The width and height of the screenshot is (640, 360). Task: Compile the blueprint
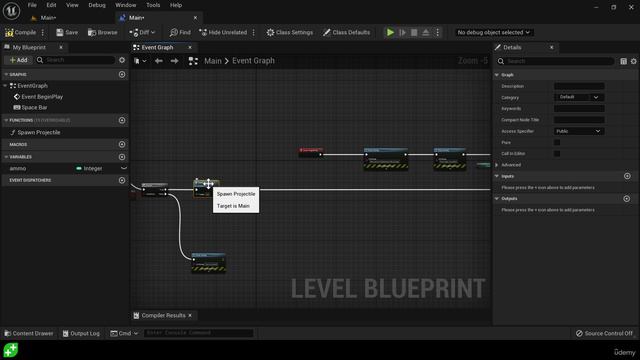(x=20, y=32)
